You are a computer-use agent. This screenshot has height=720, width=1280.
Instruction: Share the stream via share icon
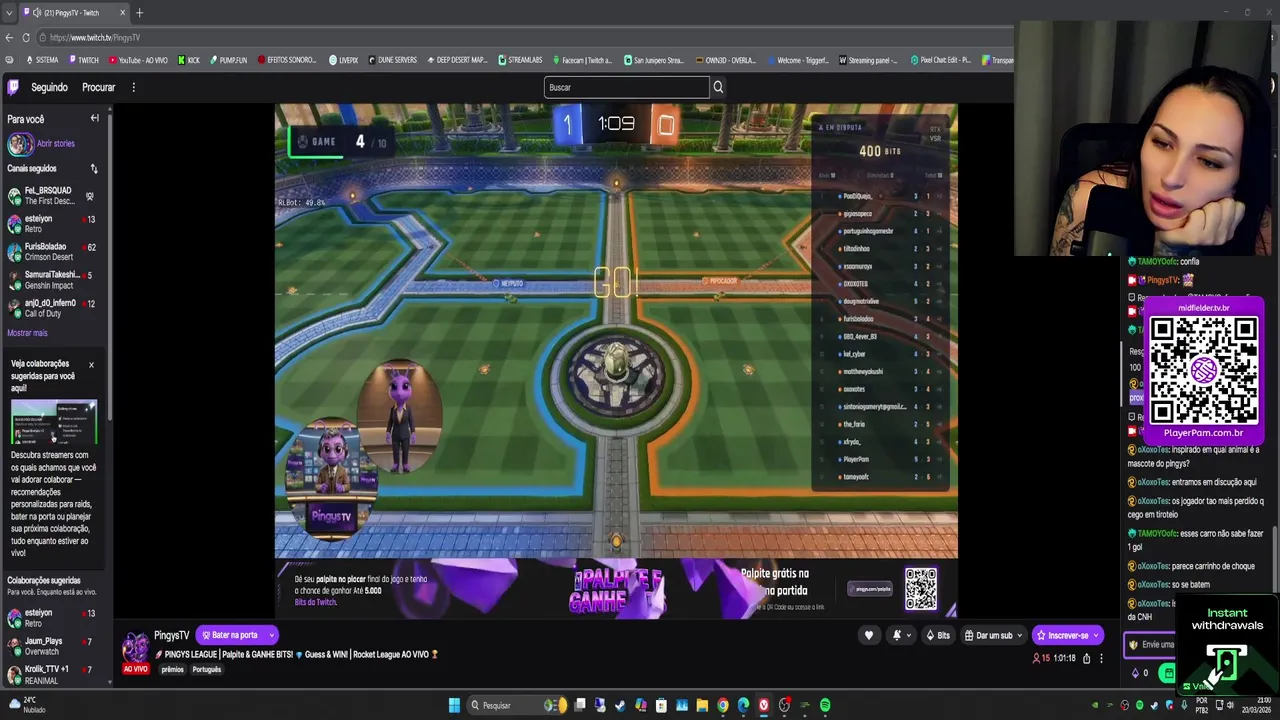(1086, 658)
